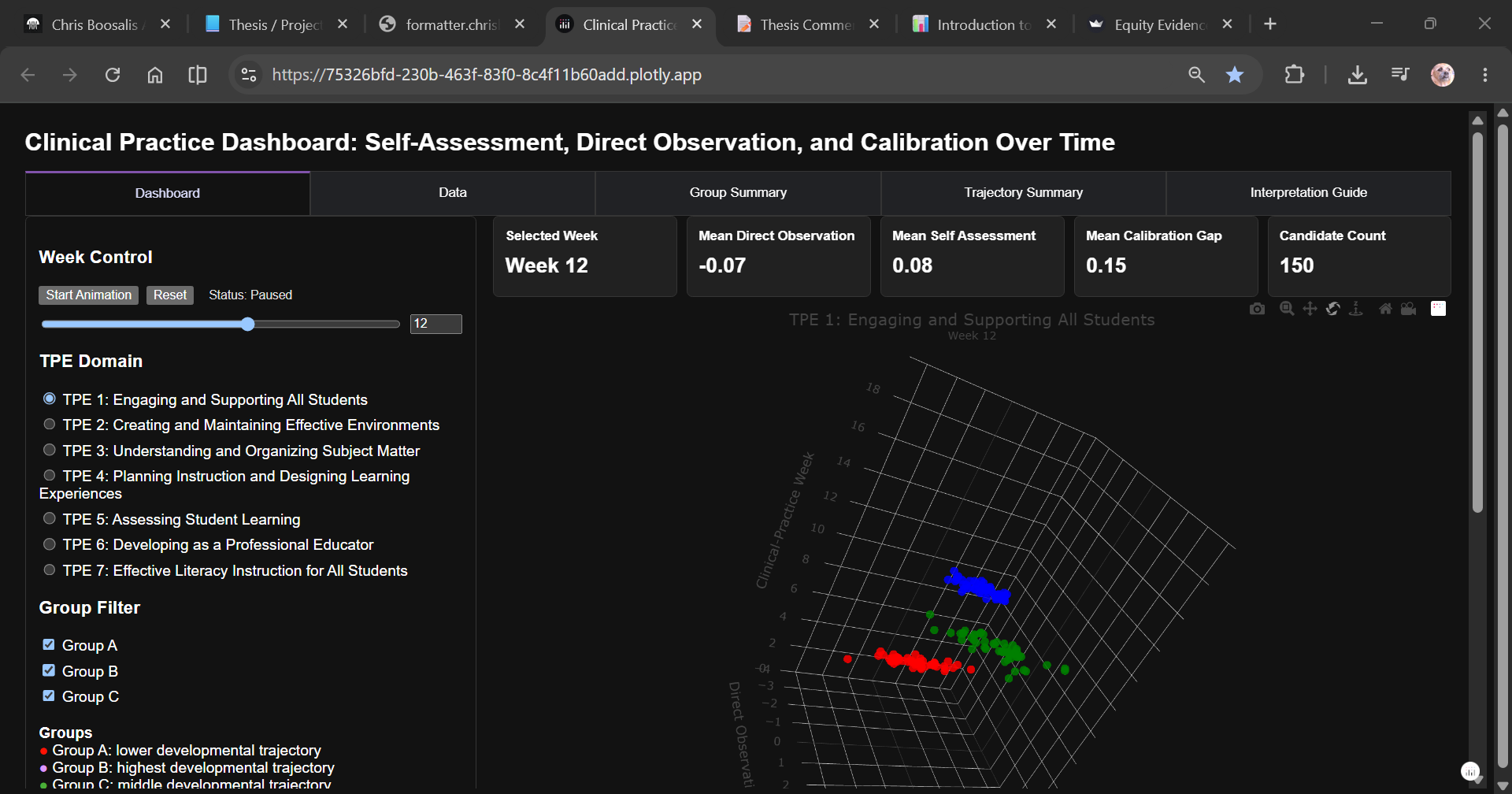Open browser downloads
The width and height of the screenshot is (1512, 794).
click(x=1357, y=75)
